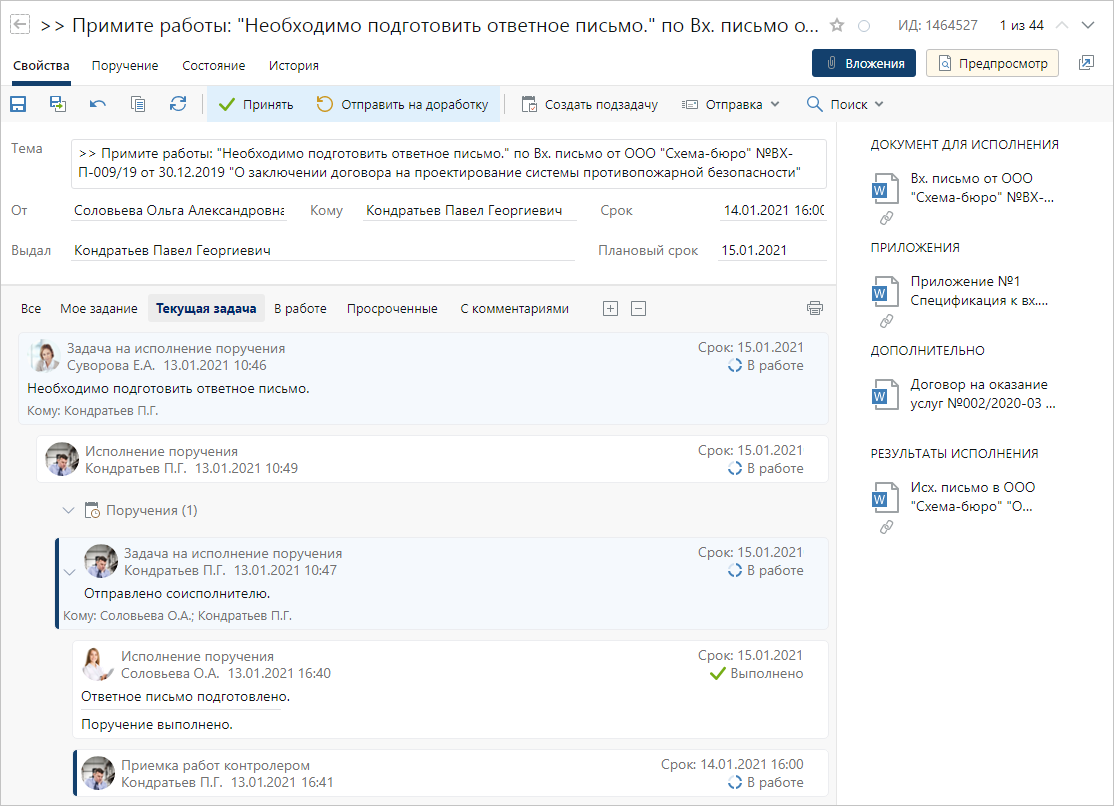The width and height of the screenshot is (1114, 806).
Task: Select the Просроченные filter tab
Action: (x=392, y=308)
